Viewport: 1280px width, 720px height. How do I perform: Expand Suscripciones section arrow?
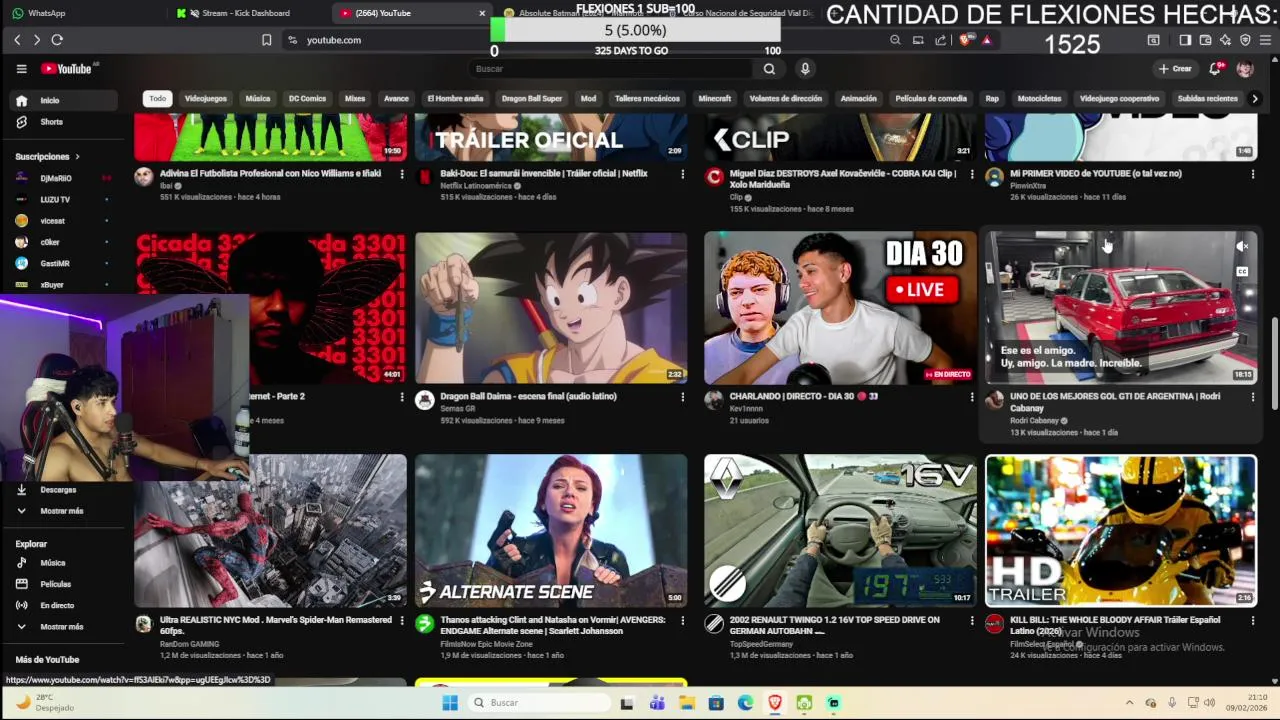pos(77,157)
